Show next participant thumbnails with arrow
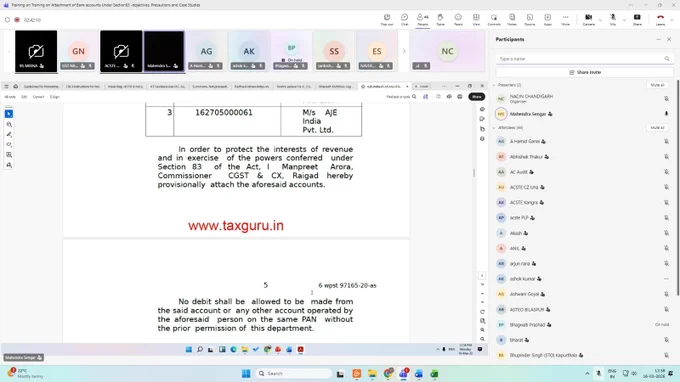 coord(404,51)
